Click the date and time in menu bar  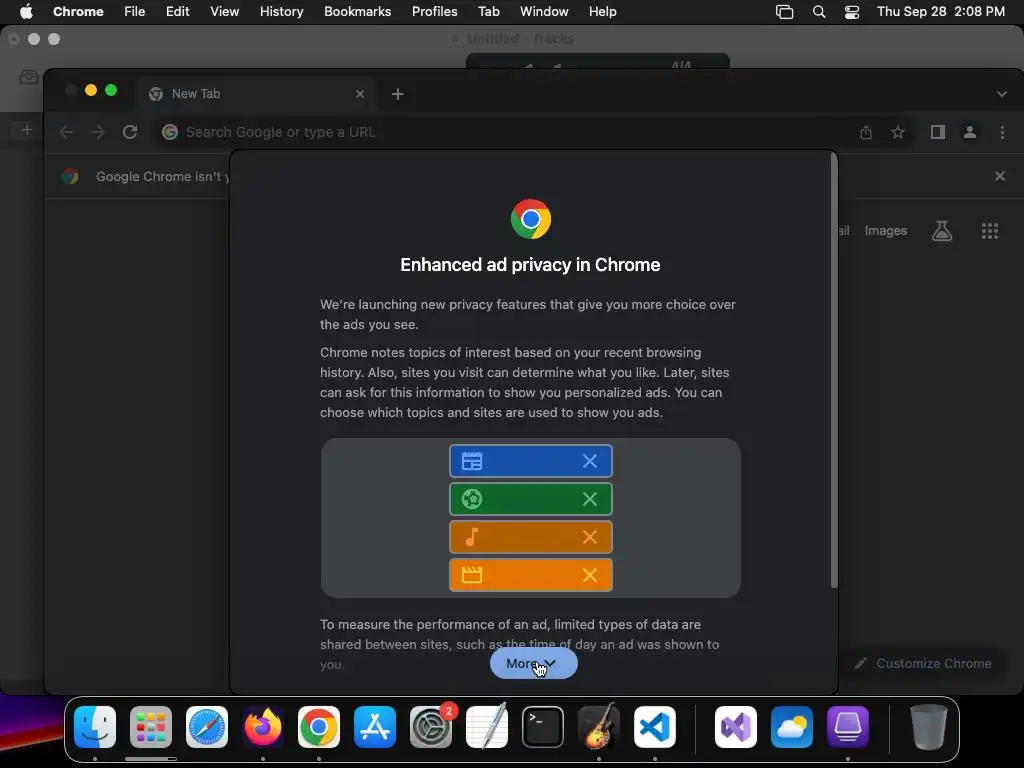(x=940, y=11)
